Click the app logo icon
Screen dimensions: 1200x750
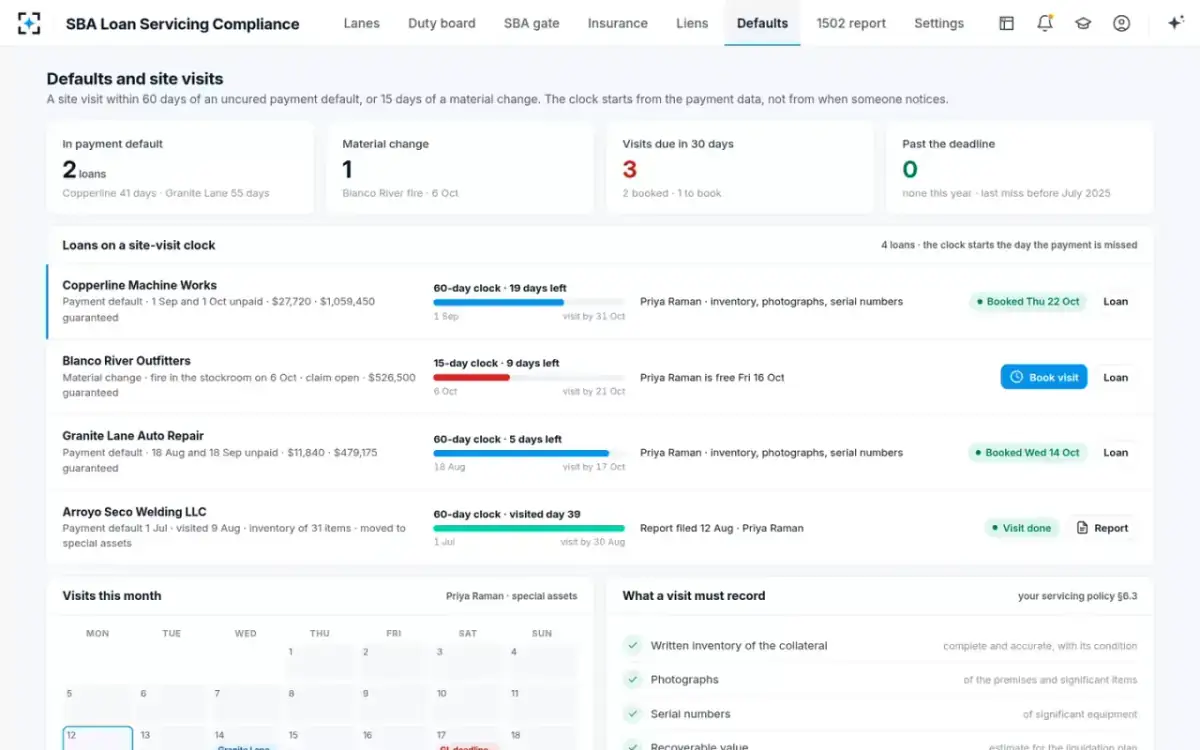(x=30, y=23)
